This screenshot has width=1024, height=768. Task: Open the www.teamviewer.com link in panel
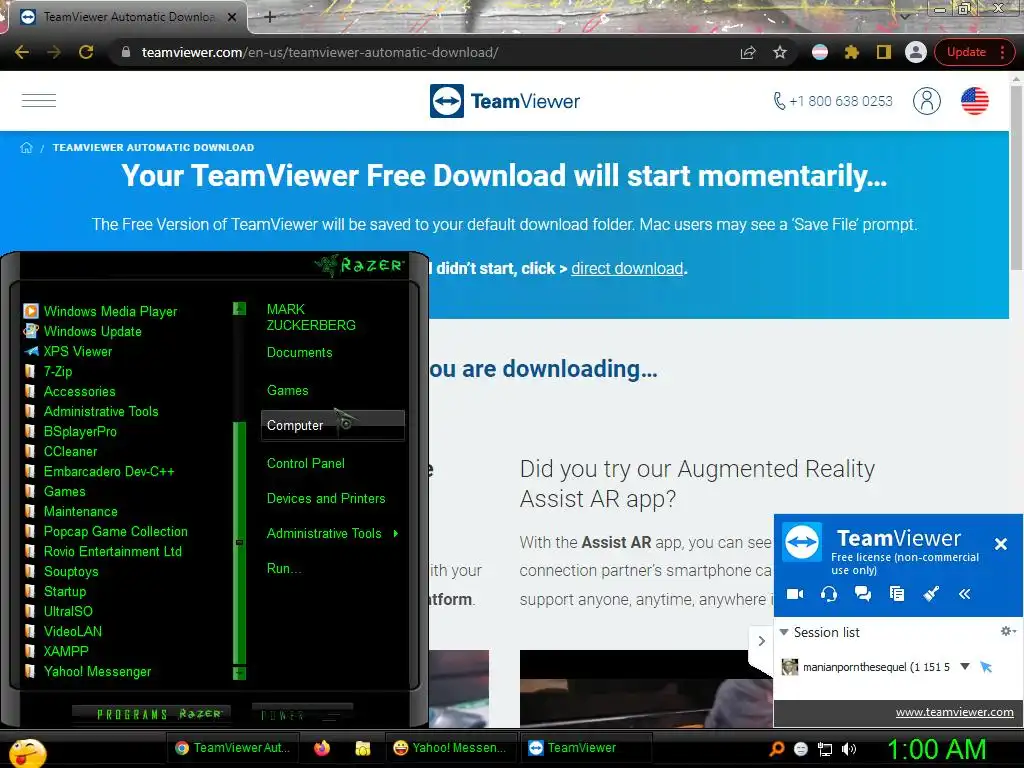[x=954, y=712]
